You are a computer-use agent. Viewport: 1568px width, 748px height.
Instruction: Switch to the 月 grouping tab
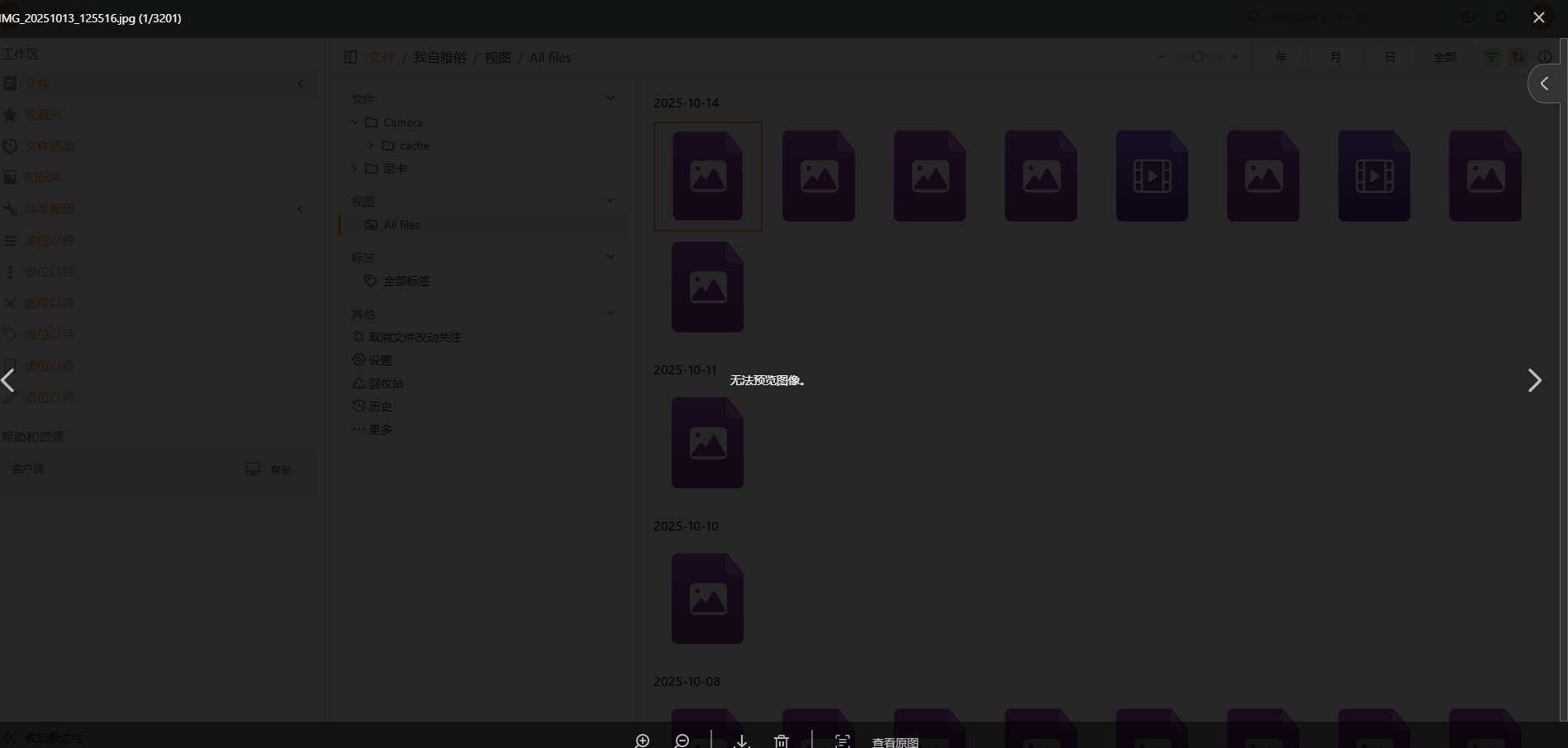1335,57
